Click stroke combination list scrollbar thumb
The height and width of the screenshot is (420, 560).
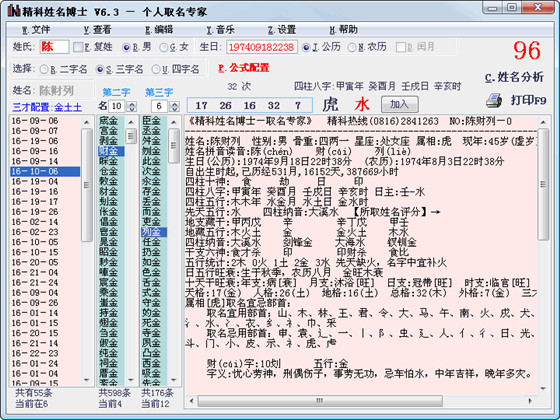click(x=87, y=185)
